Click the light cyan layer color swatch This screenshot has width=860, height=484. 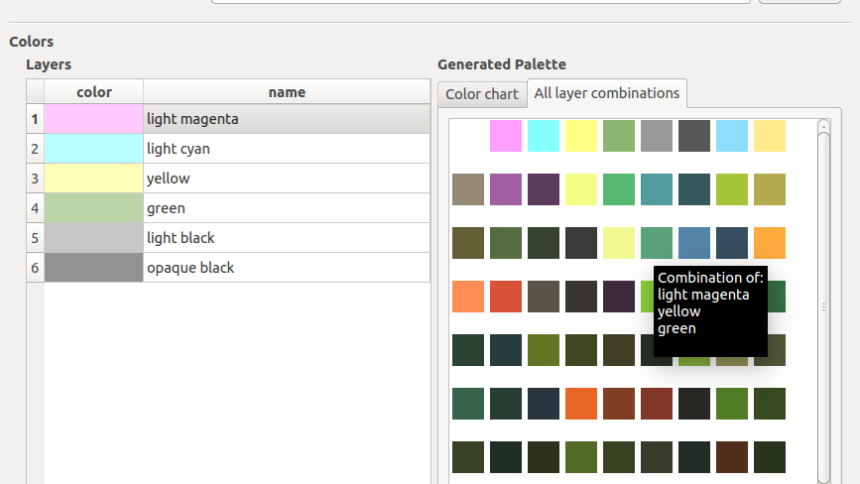tap(94, 149)
